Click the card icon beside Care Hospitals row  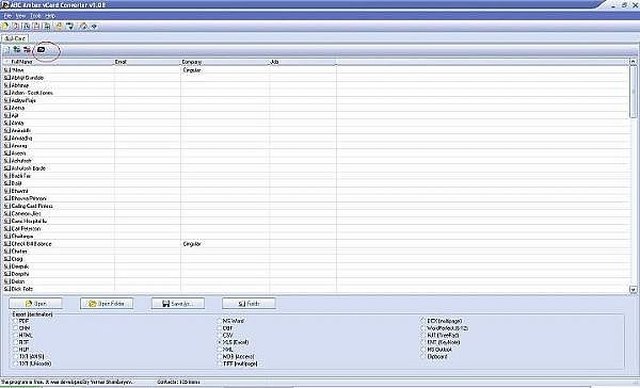click(x=7, y=221)
